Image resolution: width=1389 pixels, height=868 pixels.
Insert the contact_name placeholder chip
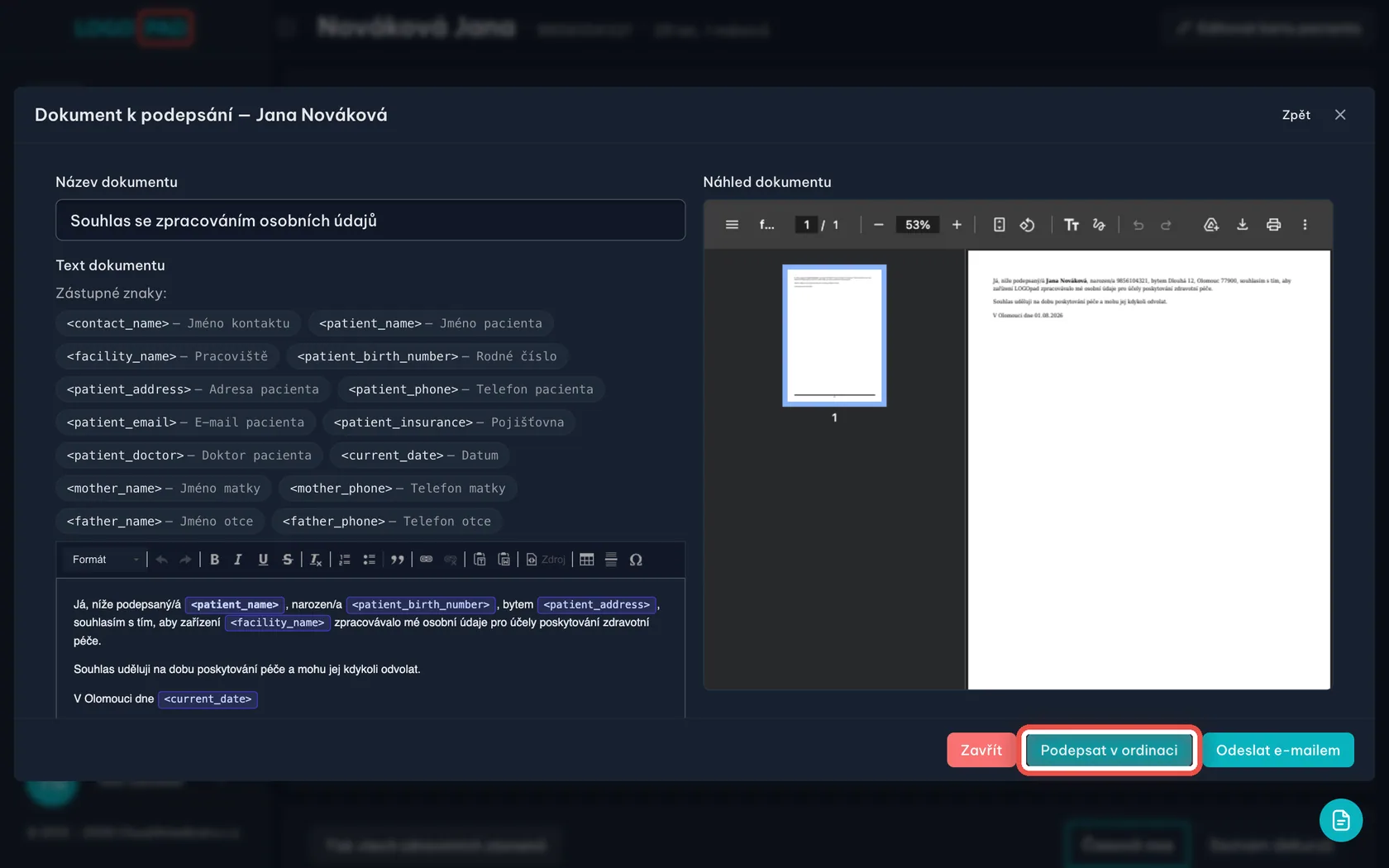179,323
